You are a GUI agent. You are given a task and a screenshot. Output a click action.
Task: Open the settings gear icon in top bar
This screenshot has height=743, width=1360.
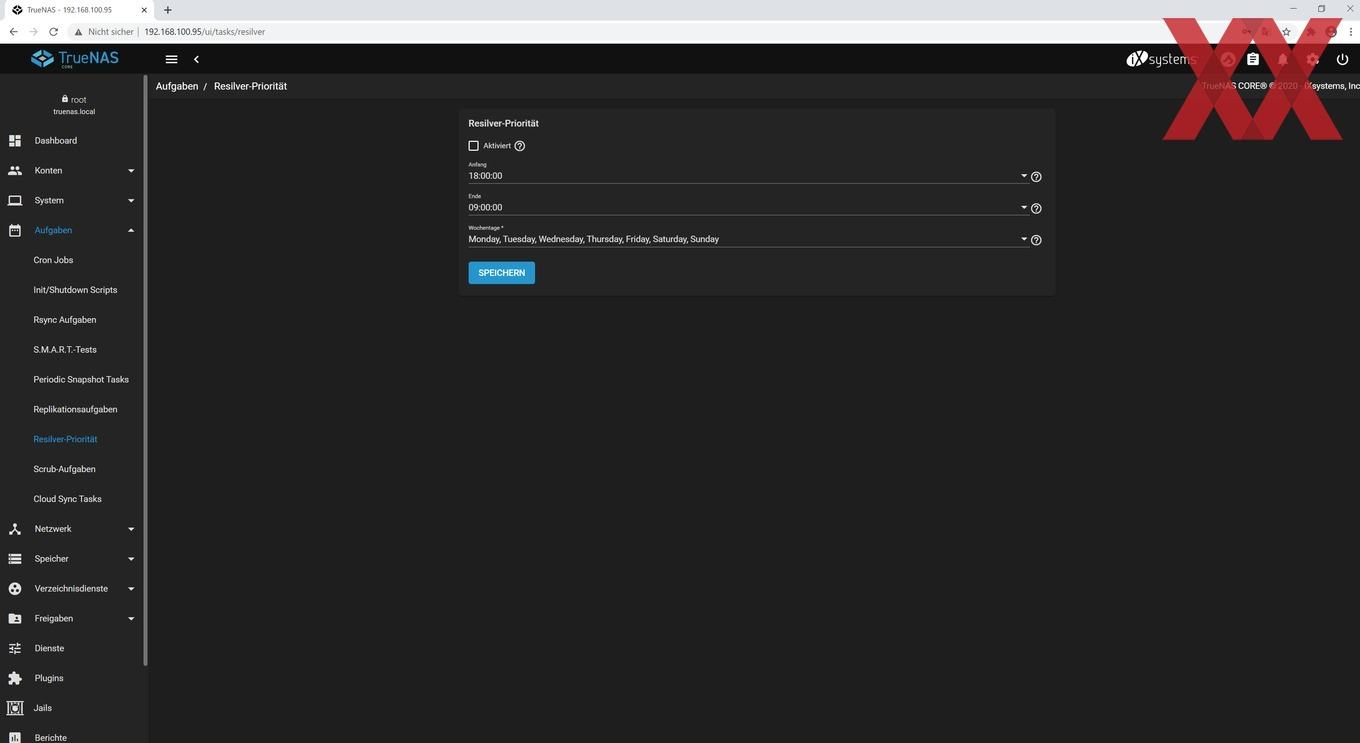point(1313,60)
